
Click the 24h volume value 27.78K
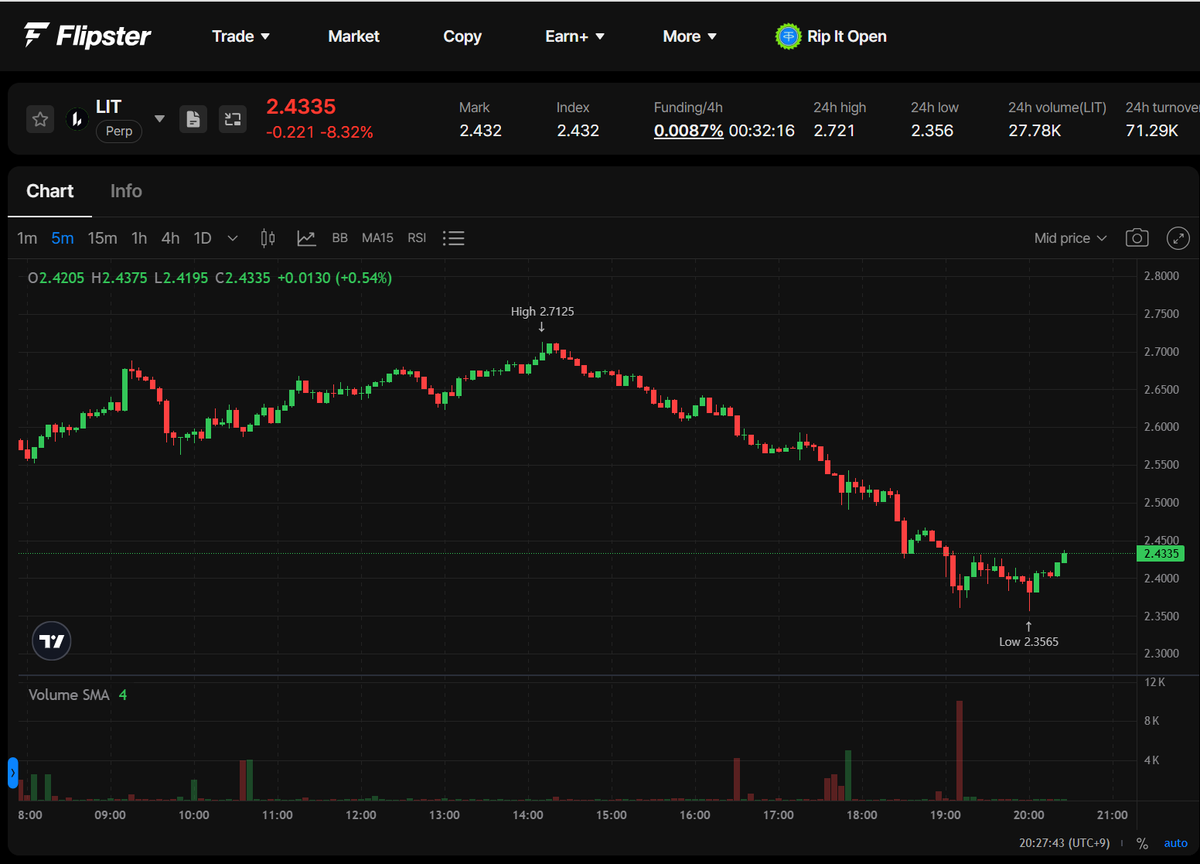coord(1035,130)
